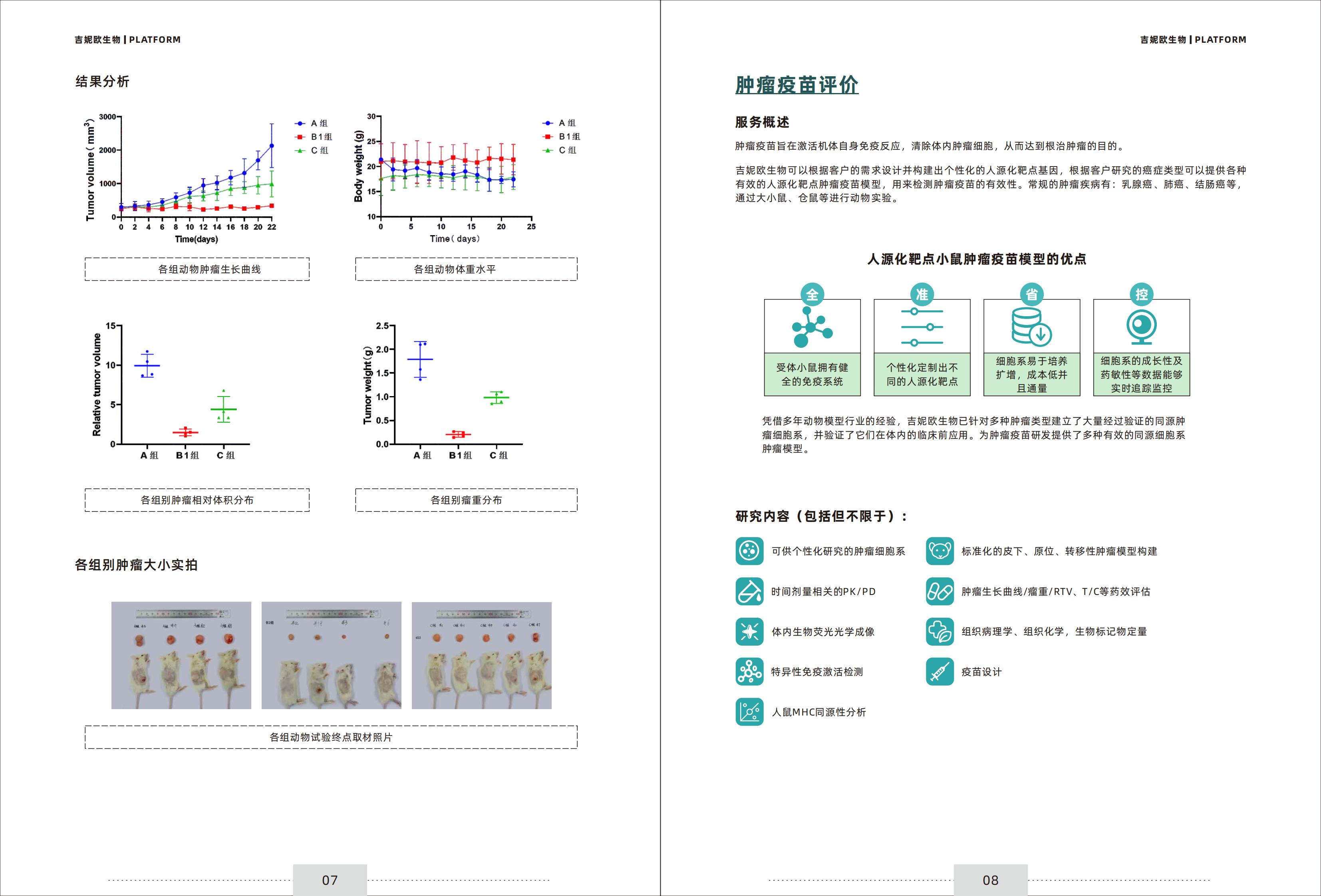The width and height of the screenshot is (1321, 896).
Task: Click the cell dish icon for 肿瘤细胞系
Action: [x=749, y=551]
